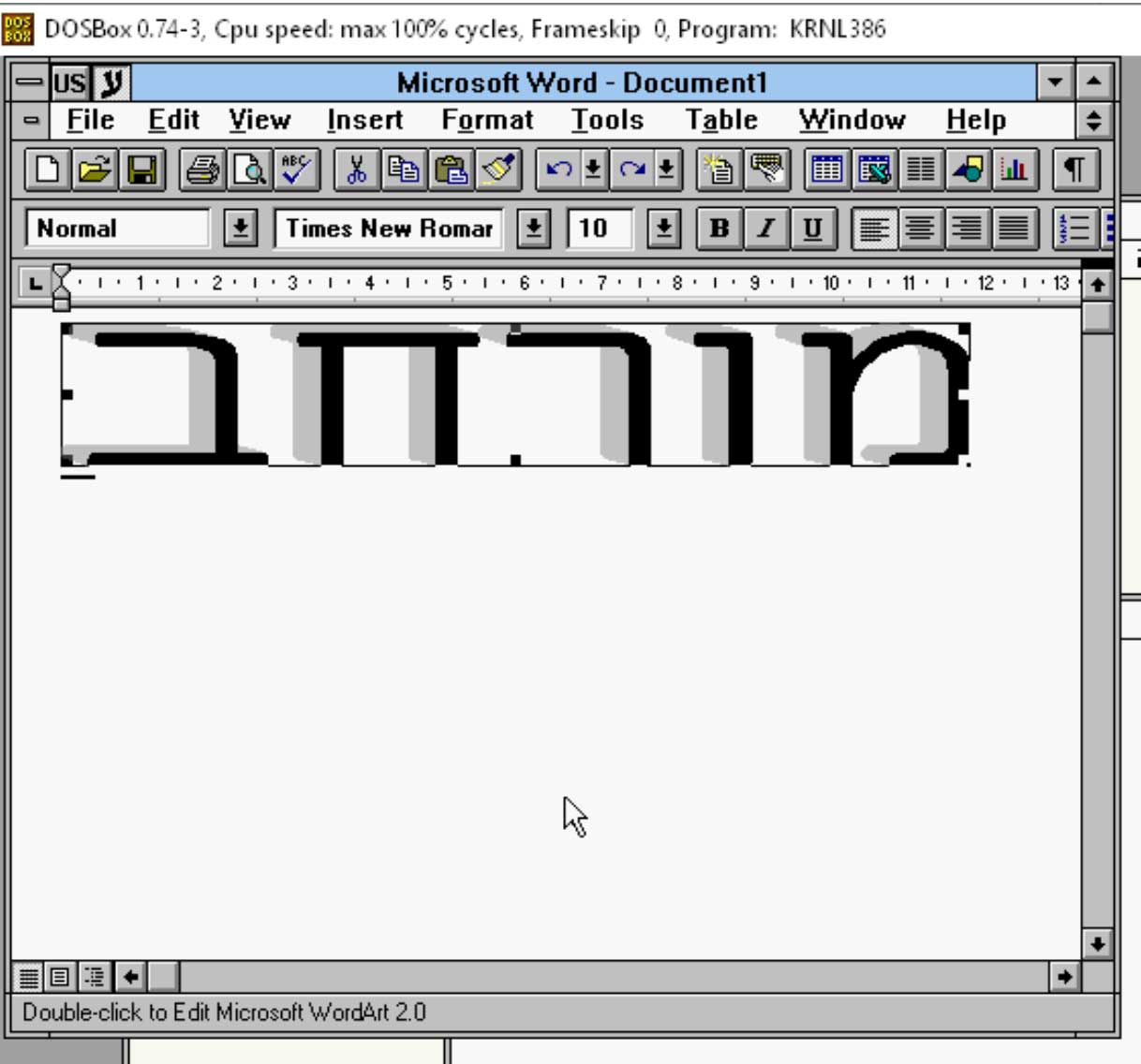Expand the Normal style dropdown arrow
The height and width of the screenshot is (1064, 1141).
(241, 229)
